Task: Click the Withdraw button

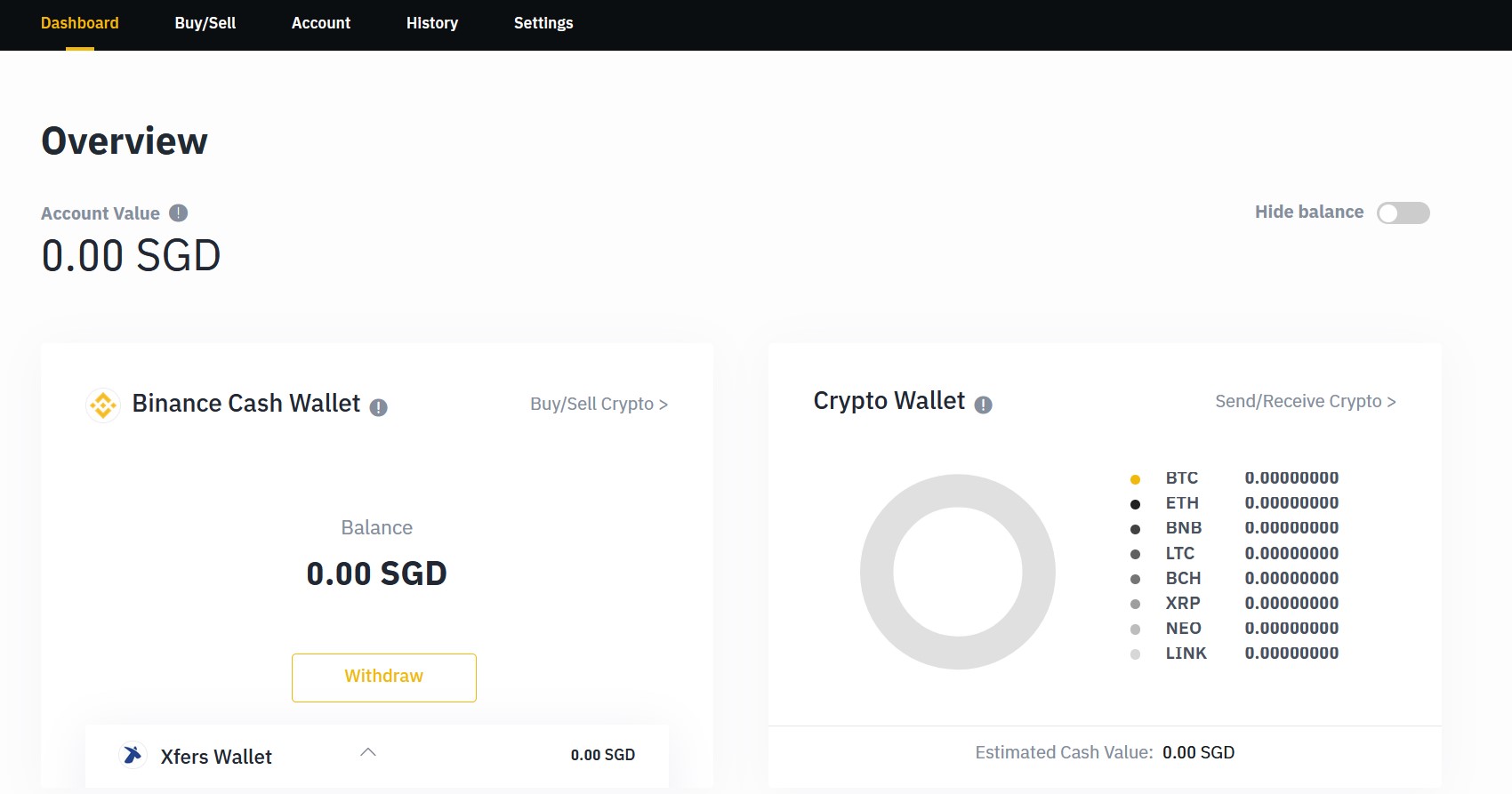Action: (x=384, y=678)
